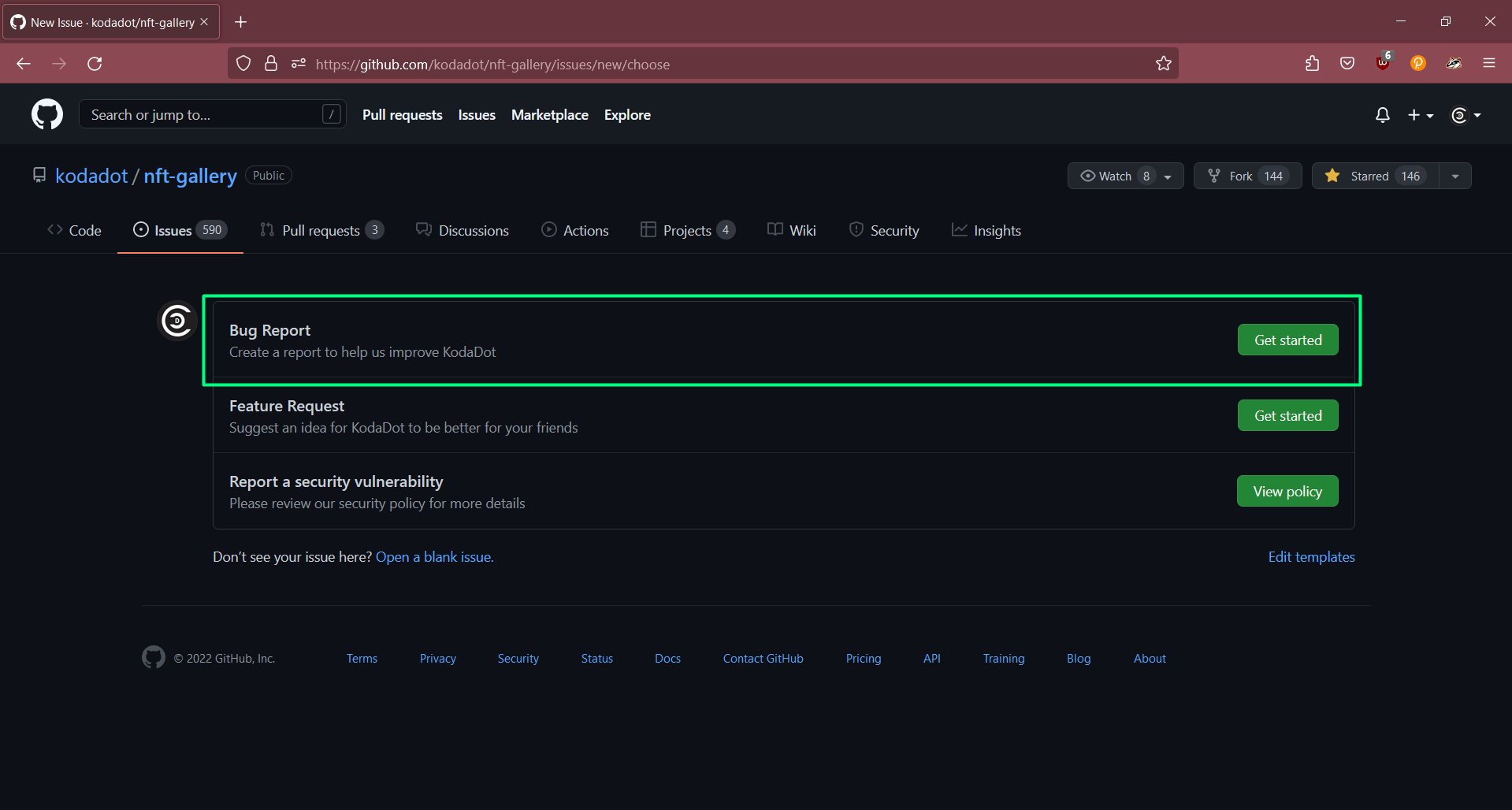
Task: Click the browser reload icon
Action: pos(95,64)
